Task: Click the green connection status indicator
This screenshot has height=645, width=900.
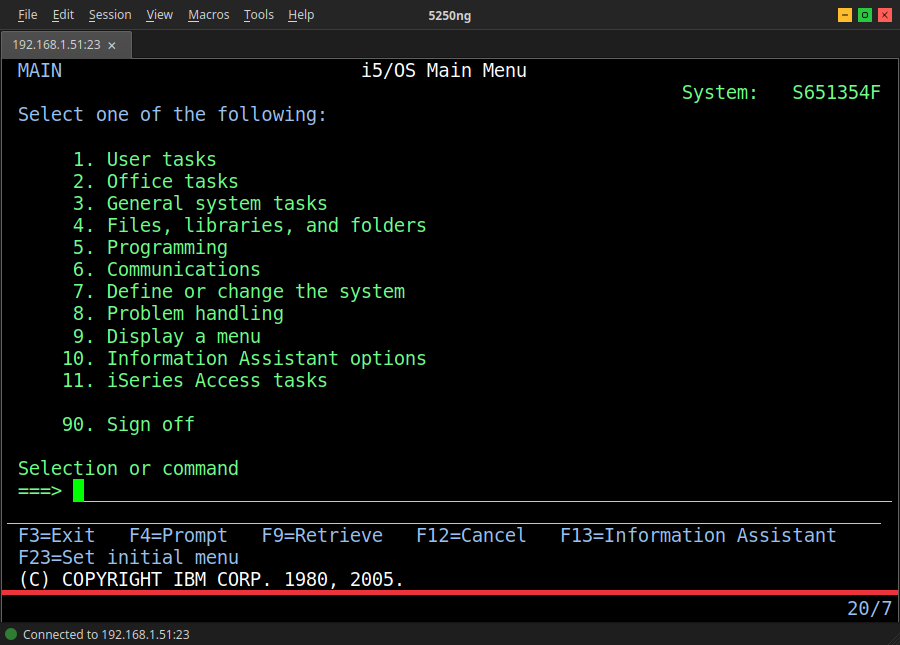Action: pyautogui.click(x=11, y=634)
